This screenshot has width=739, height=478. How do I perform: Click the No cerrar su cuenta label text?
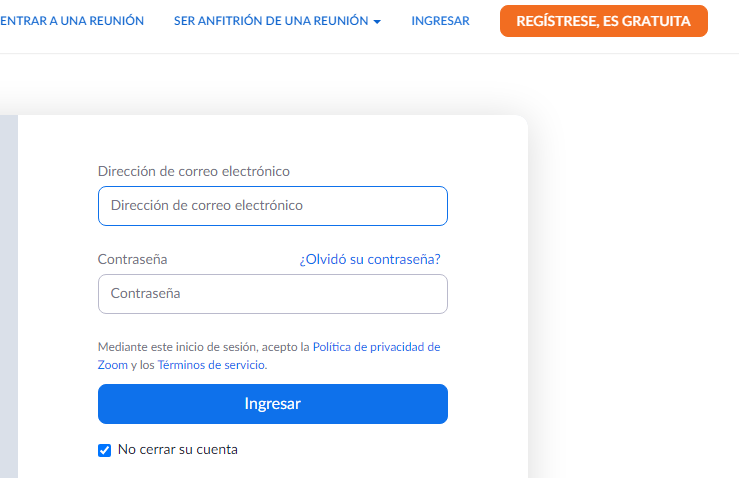click(x=178, y=450)
